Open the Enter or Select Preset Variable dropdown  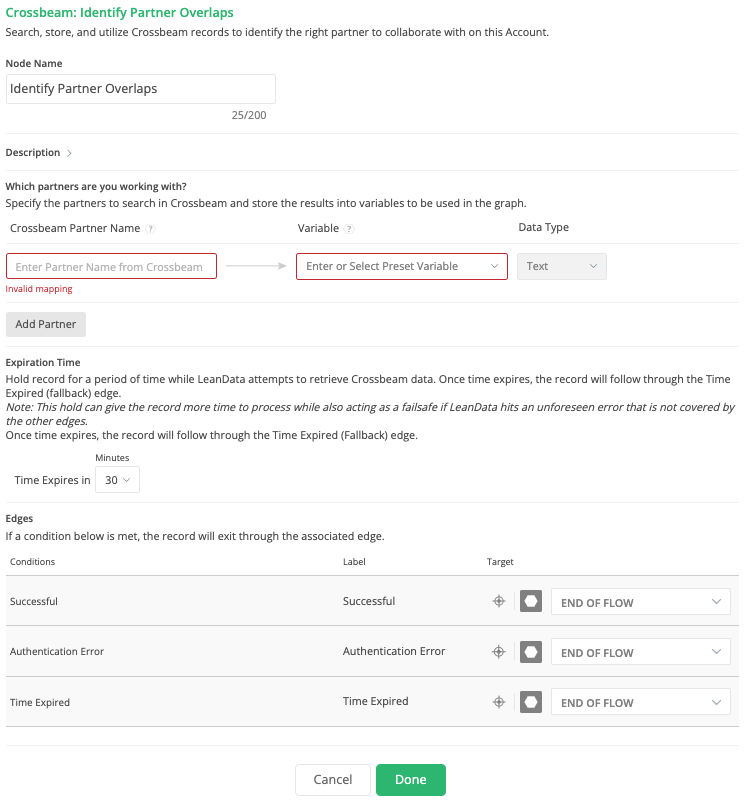(x=401, y=266)
